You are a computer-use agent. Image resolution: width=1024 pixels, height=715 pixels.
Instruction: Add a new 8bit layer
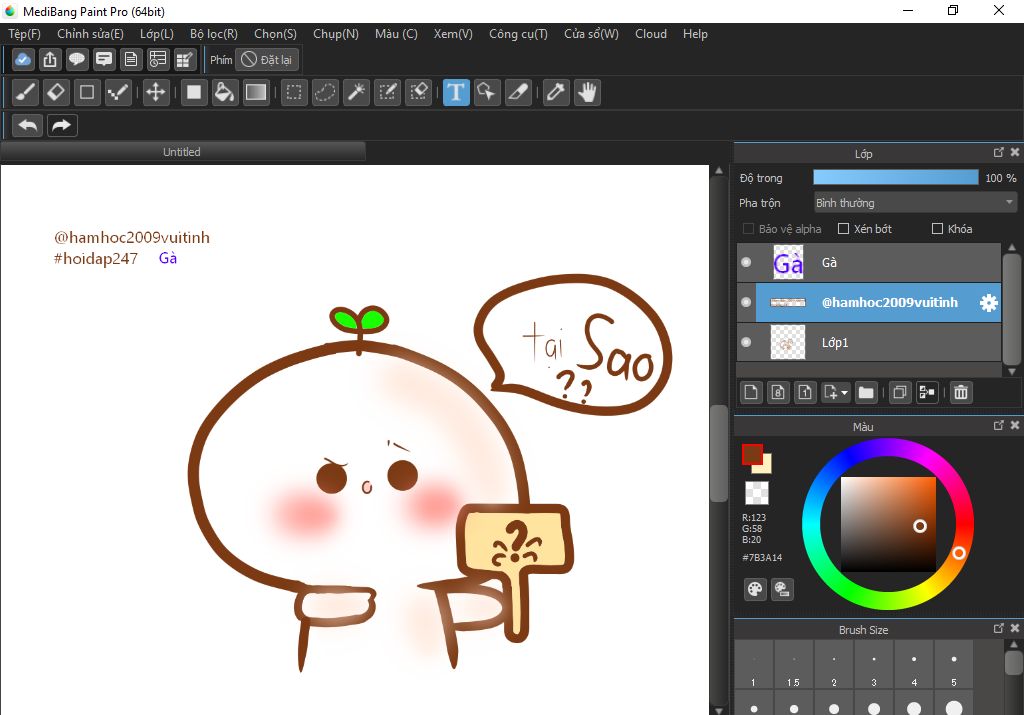point(778,392)
